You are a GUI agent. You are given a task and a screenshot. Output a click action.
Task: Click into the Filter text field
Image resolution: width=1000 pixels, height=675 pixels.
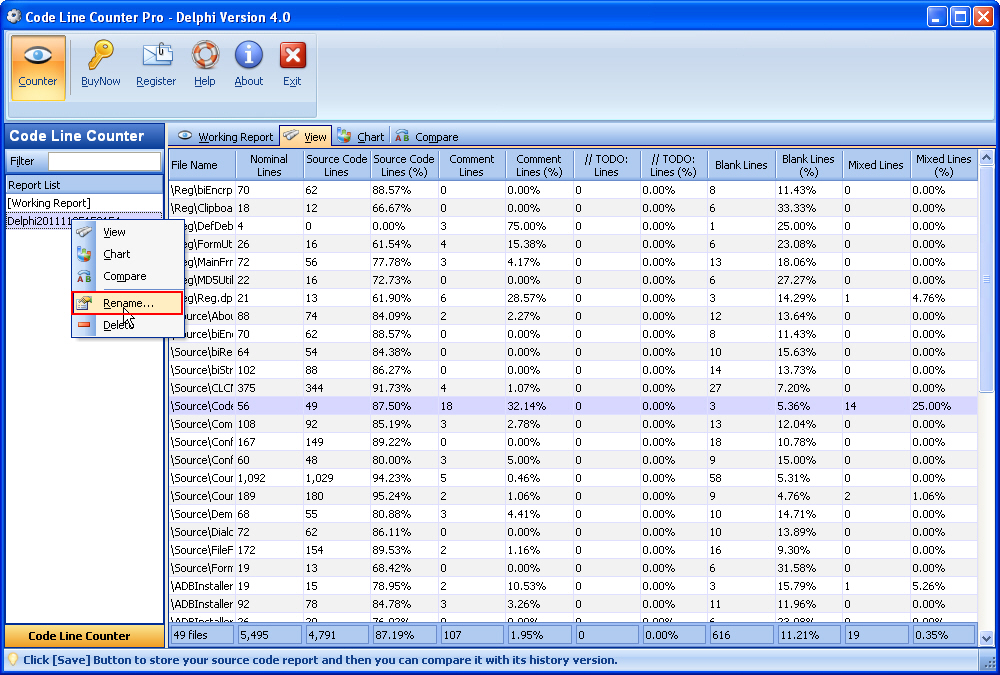[104, 161]
